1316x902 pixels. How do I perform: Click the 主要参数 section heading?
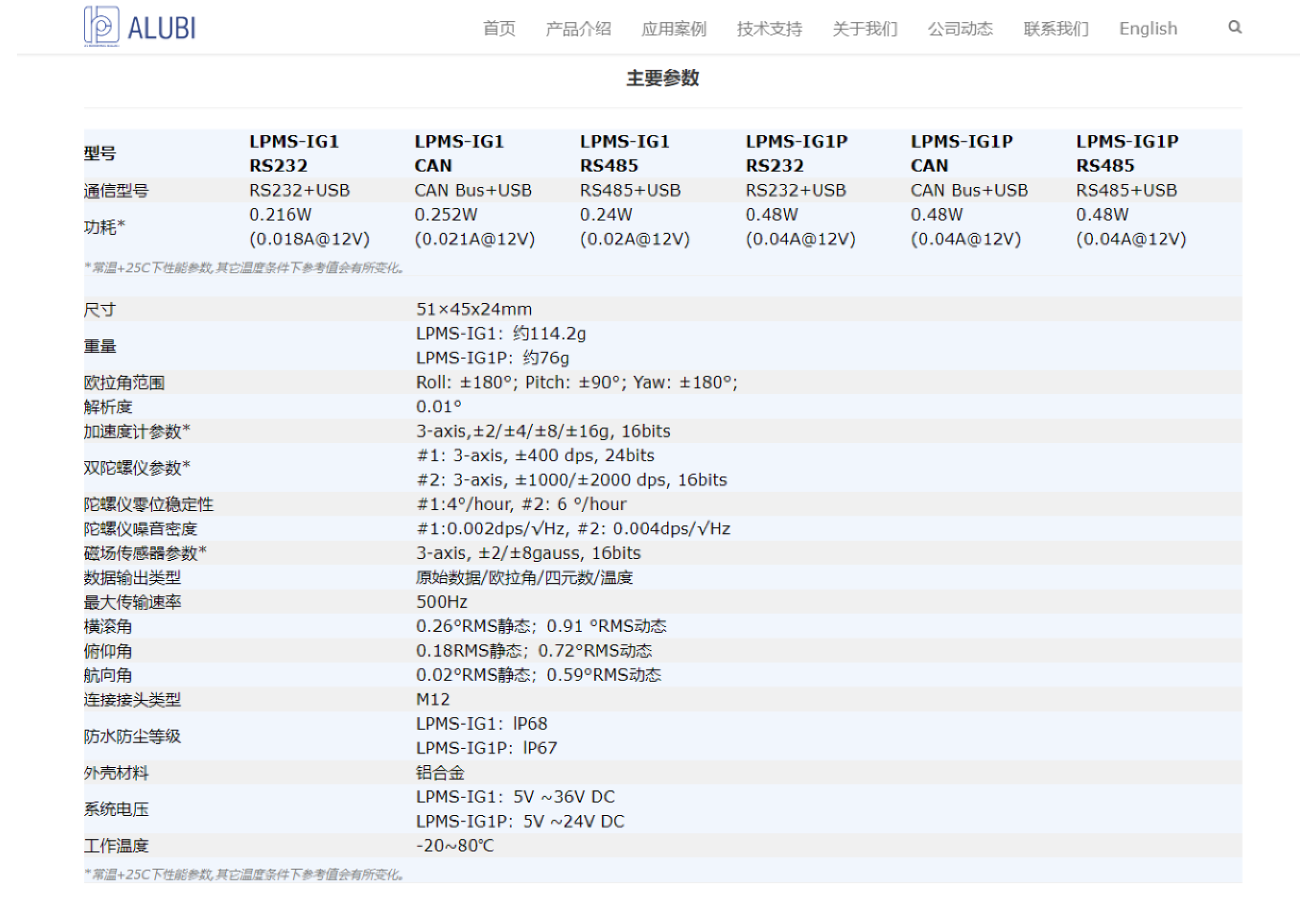click(662, 78)
